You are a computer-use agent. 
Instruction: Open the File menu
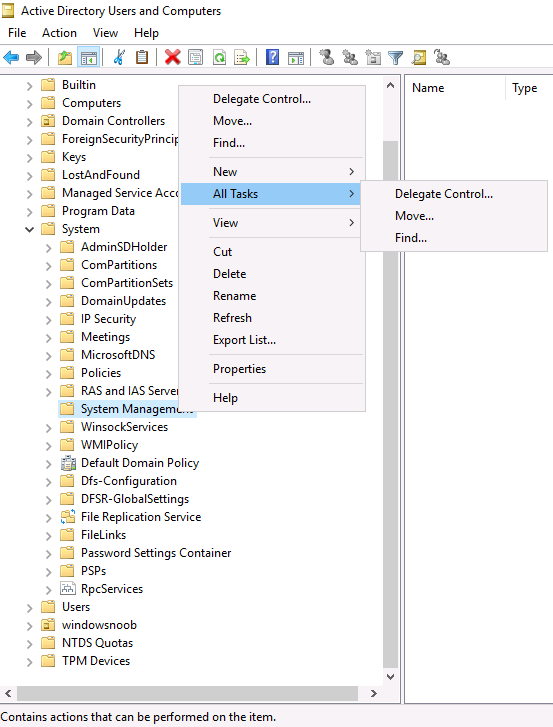tap(17, 33)
